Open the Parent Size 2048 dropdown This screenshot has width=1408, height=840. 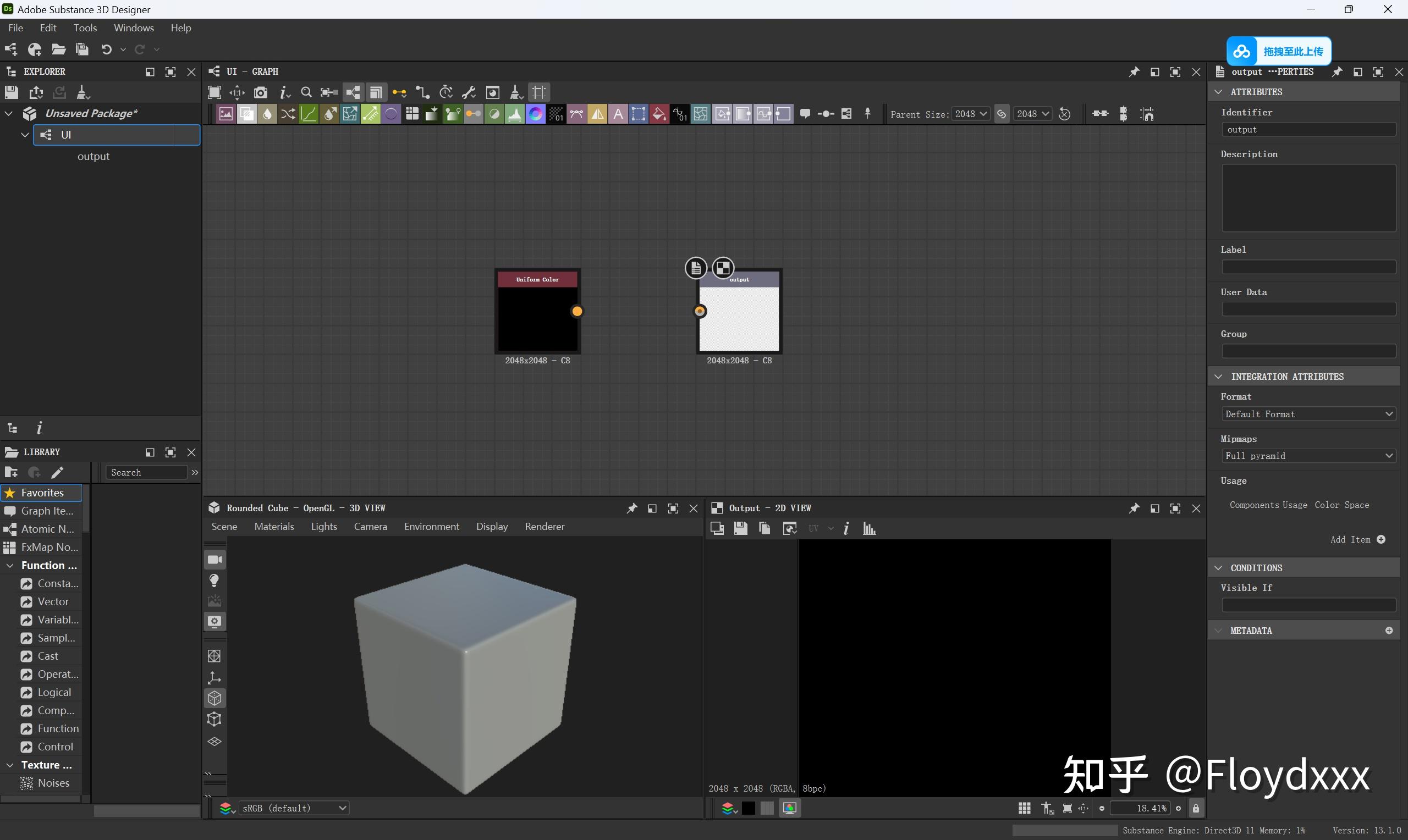click(971, 114)
